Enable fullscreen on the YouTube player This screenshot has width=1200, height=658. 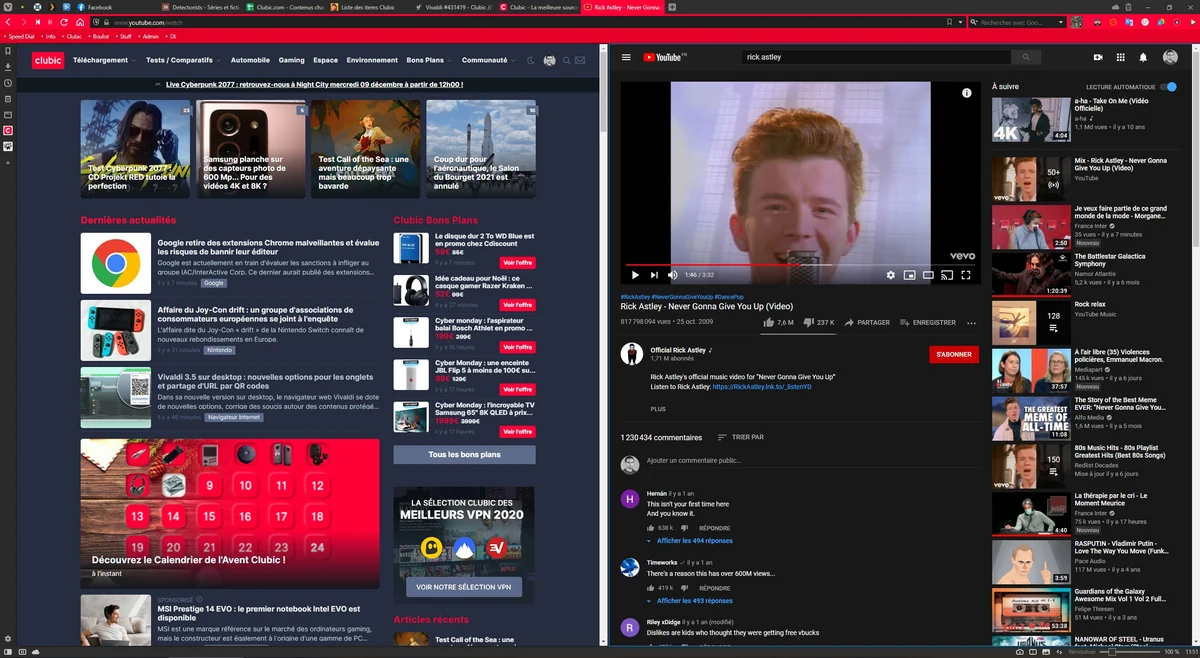tap(966, 274)
